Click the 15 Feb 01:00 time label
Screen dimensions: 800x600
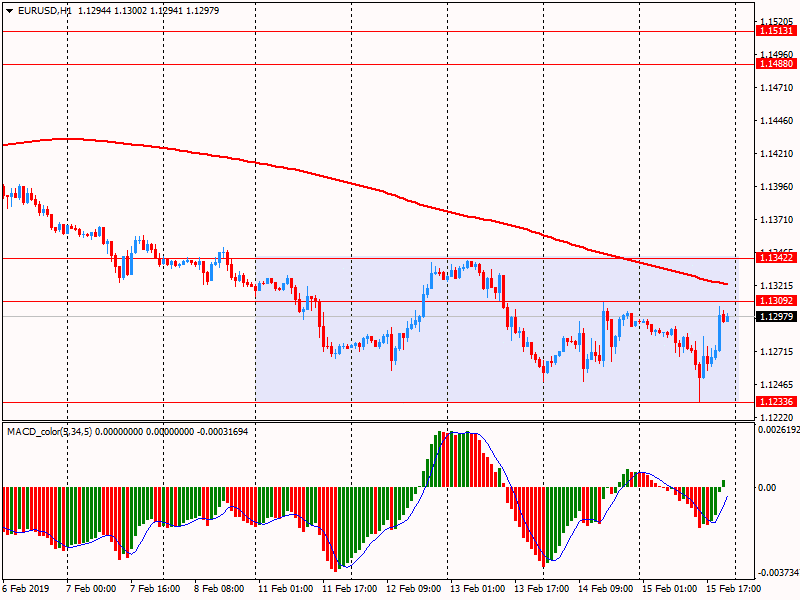click(669, 588)
